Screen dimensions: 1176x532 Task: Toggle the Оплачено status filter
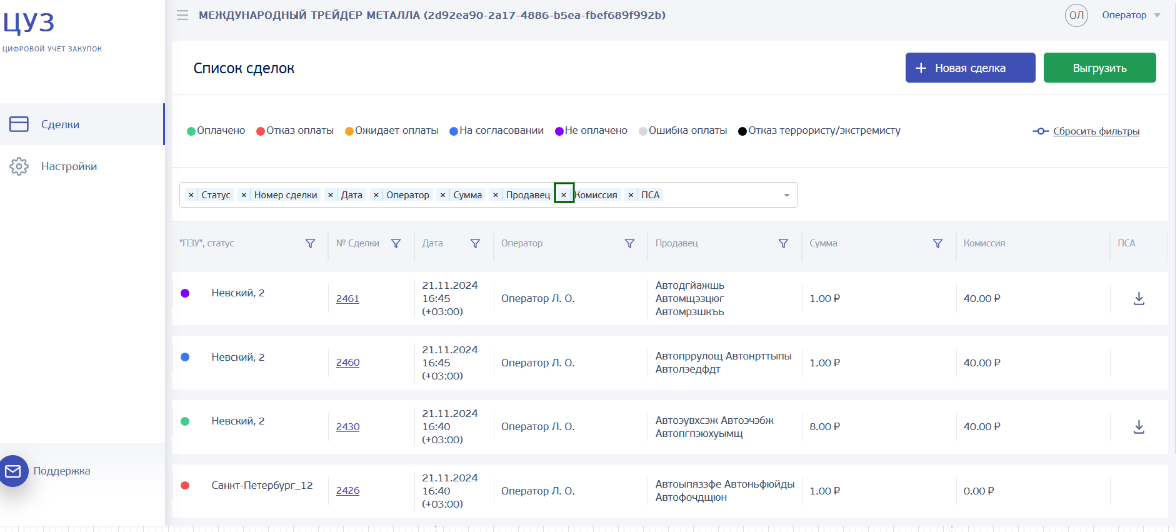click(x=216, y=131)
